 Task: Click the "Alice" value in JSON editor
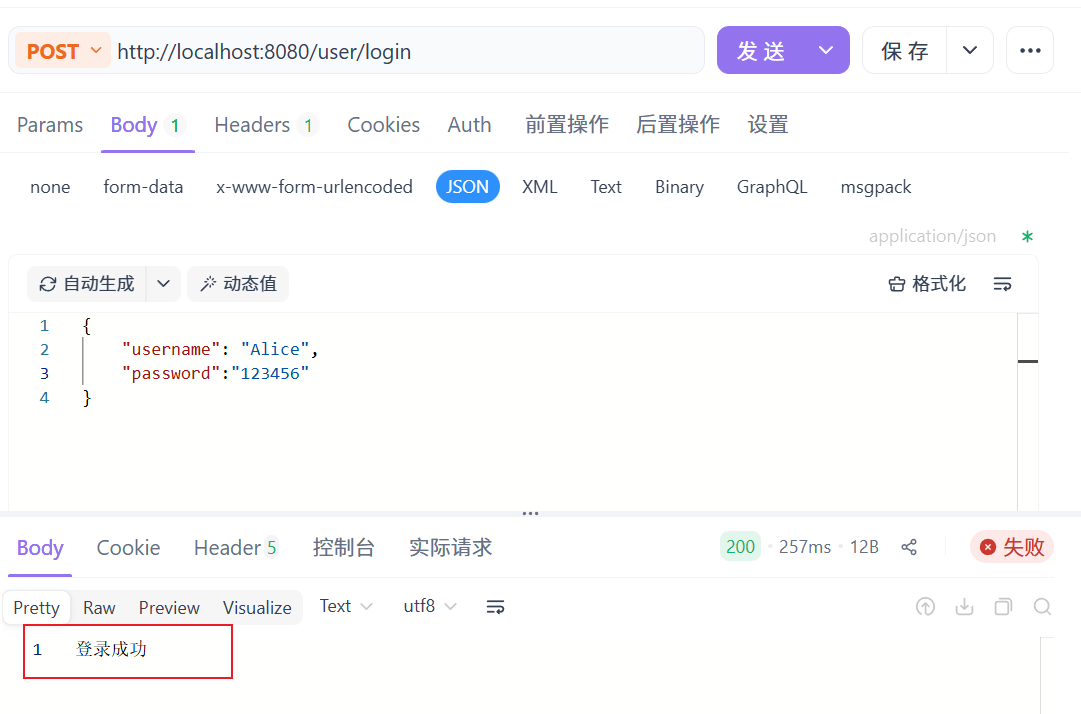pyautogui.click(x=275, y=349)
